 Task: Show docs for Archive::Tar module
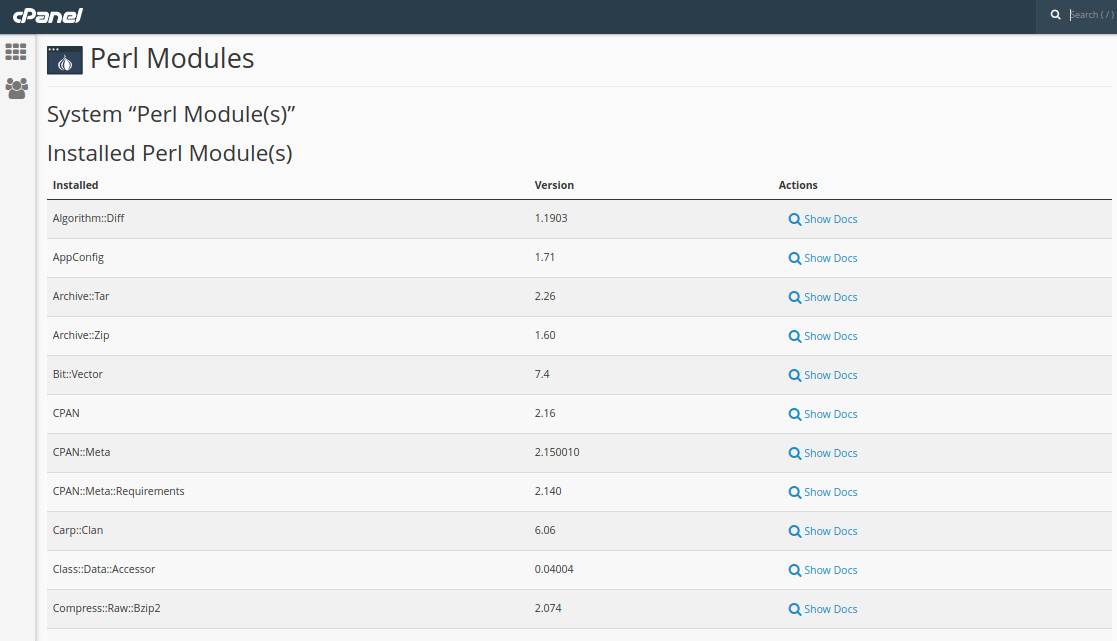(830, 297)
